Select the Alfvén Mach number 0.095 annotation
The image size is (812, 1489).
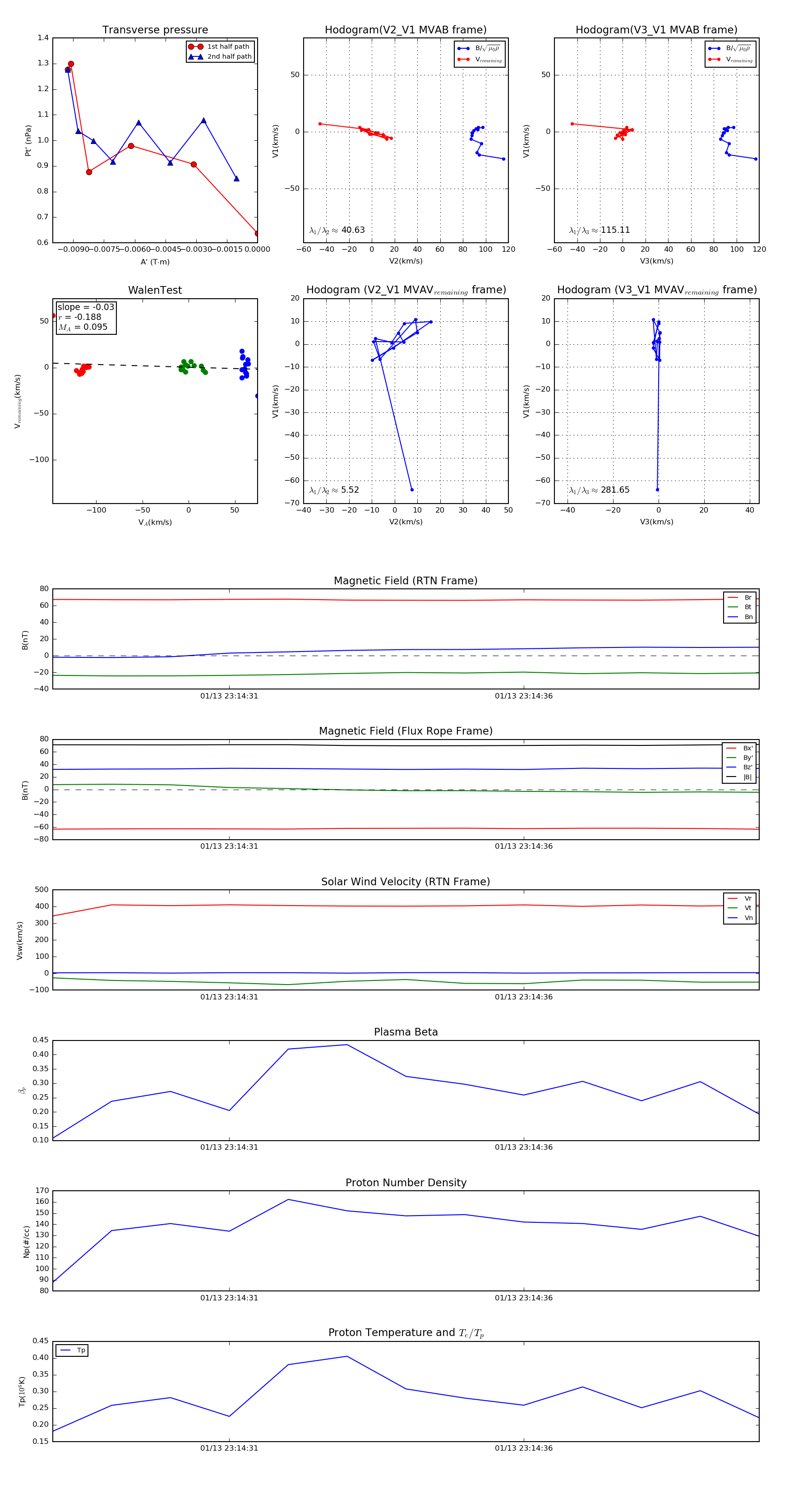[83, 327]
